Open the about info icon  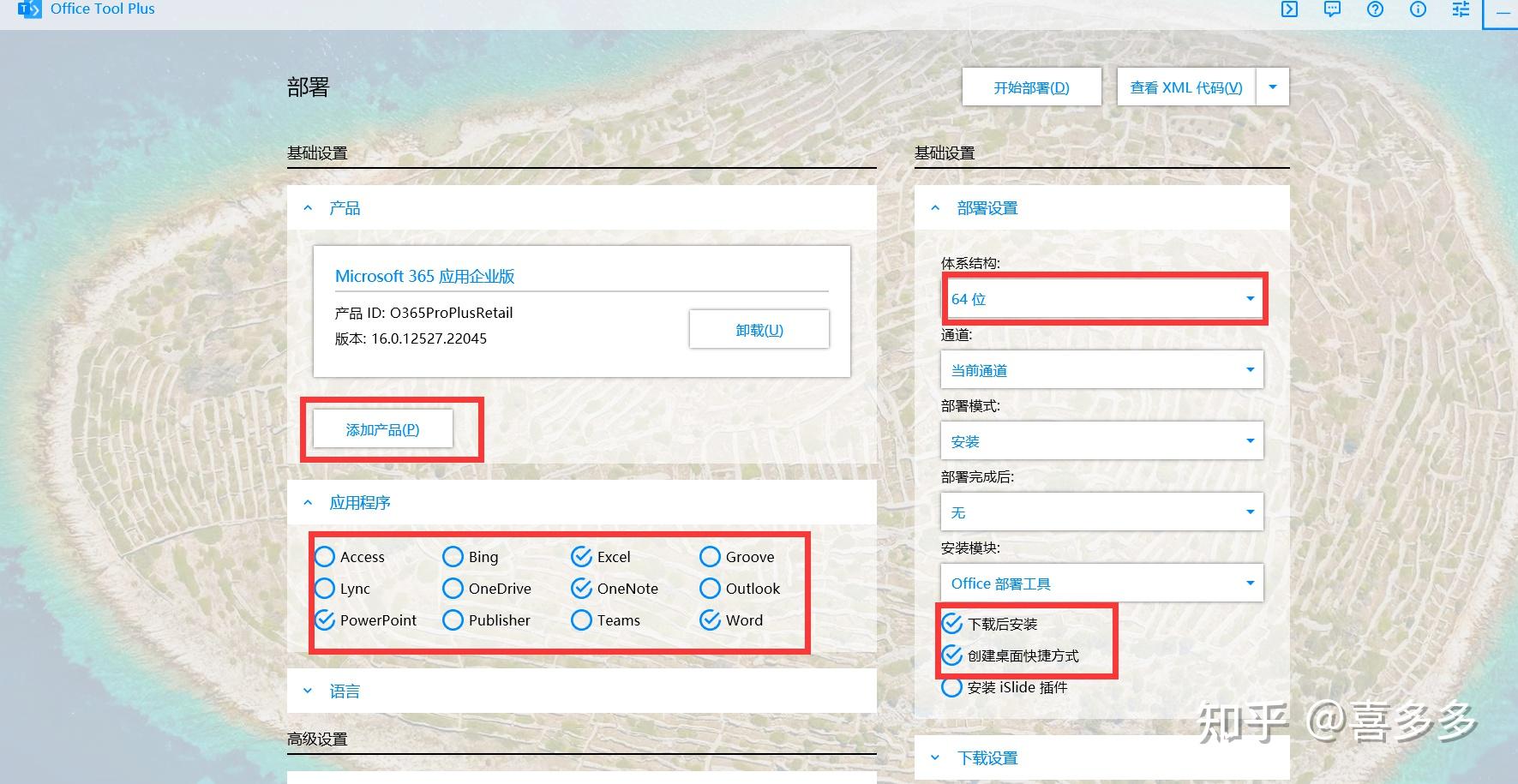pos(1418,9)
